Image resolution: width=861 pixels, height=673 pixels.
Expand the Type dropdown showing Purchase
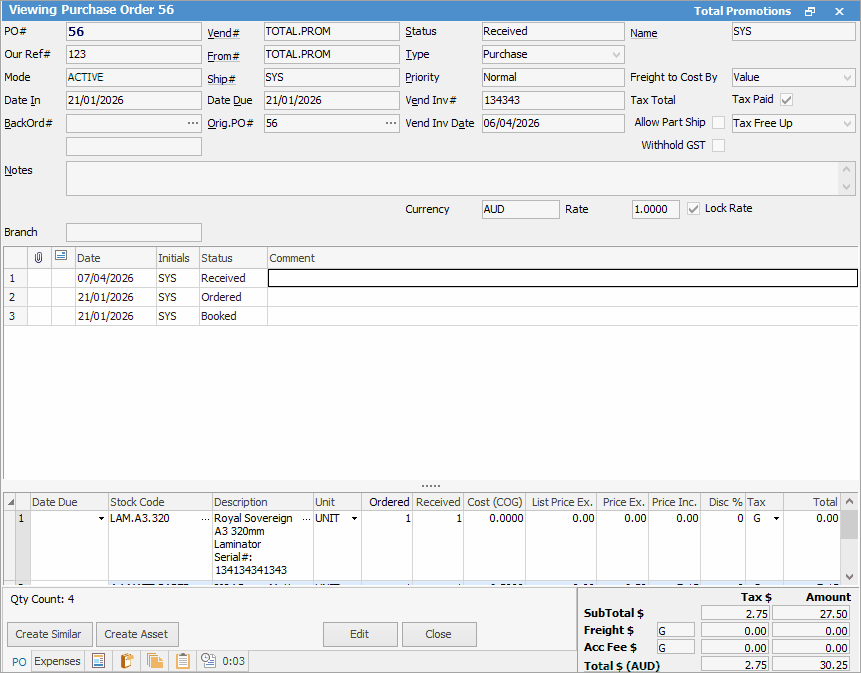[617, 55]
